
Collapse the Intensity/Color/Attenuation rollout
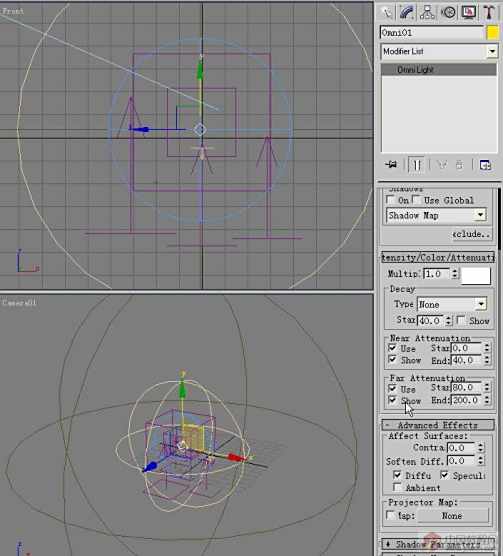point(438,257)
